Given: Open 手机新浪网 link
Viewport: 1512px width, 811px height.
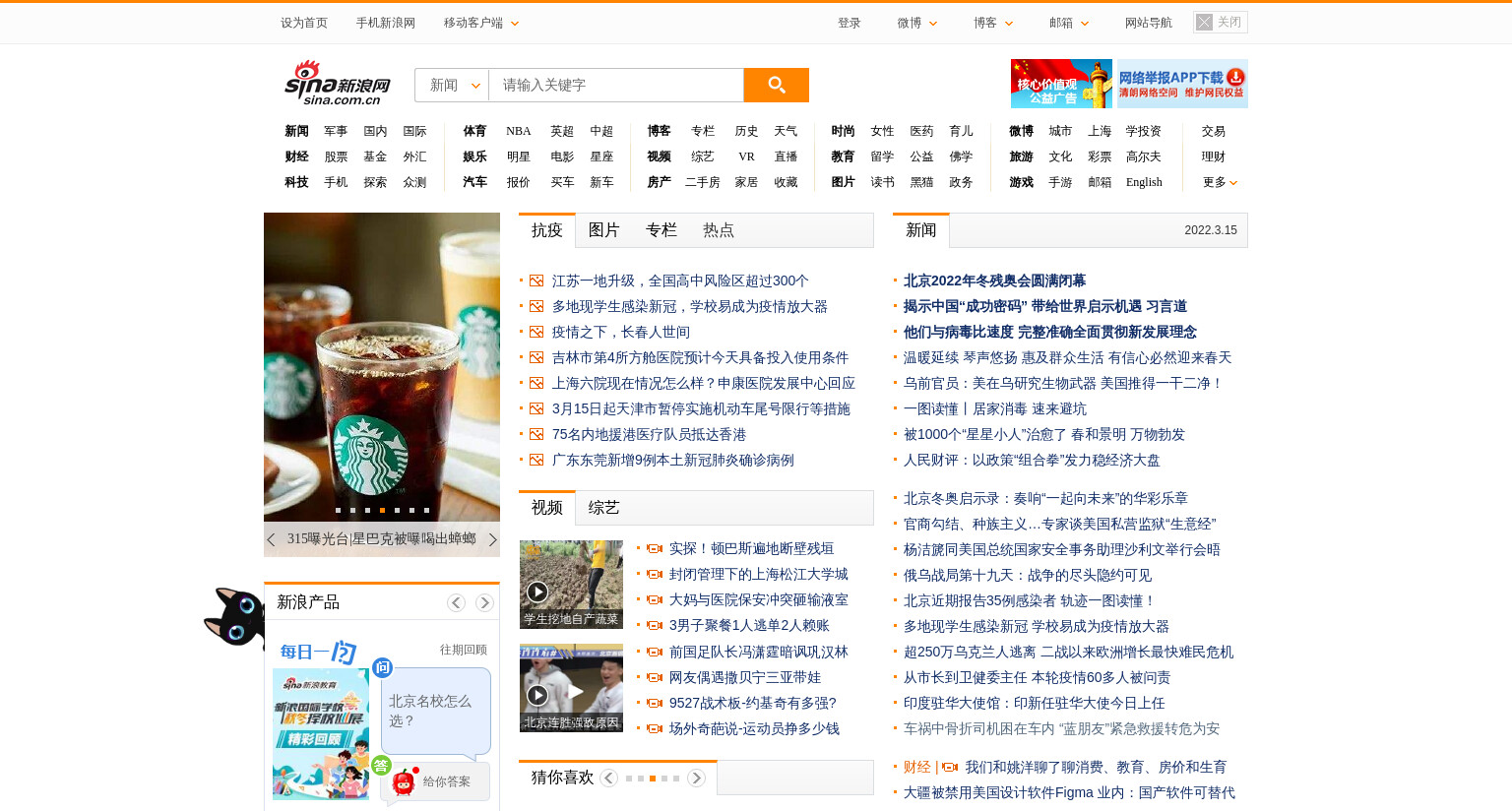Looking at the screenshot, I should pyautogui.click(x=386, y=23).
